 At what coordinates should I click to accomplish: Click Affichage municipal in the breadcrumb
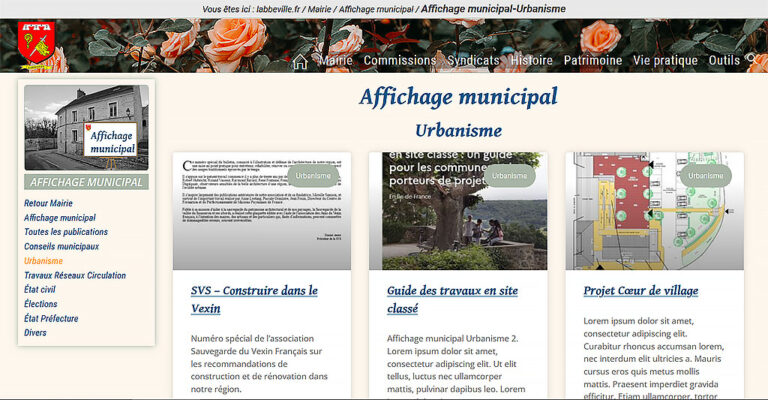pyautogui.click(x=376, y=9)
